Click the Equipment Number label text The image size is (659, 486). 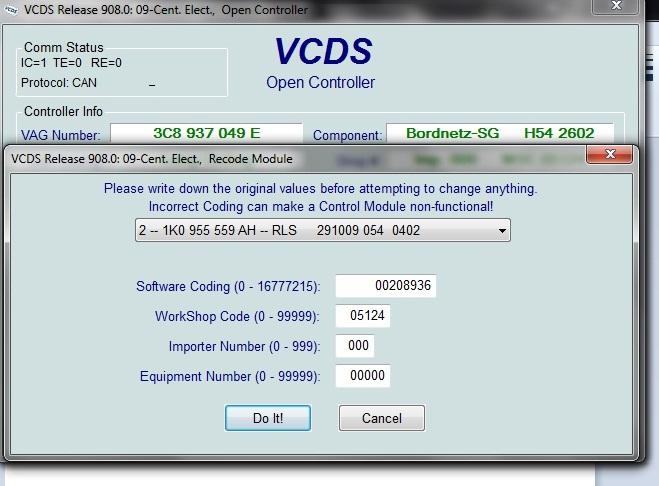tap(230, 377)
